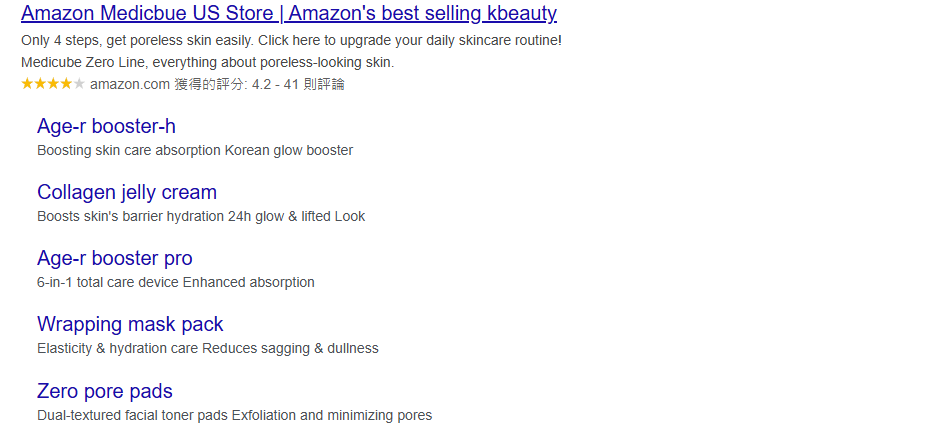The height and width of the screenshot is (443, 946).
Task: Click the gray fifth rating star
Action: (x=79, y=84)
